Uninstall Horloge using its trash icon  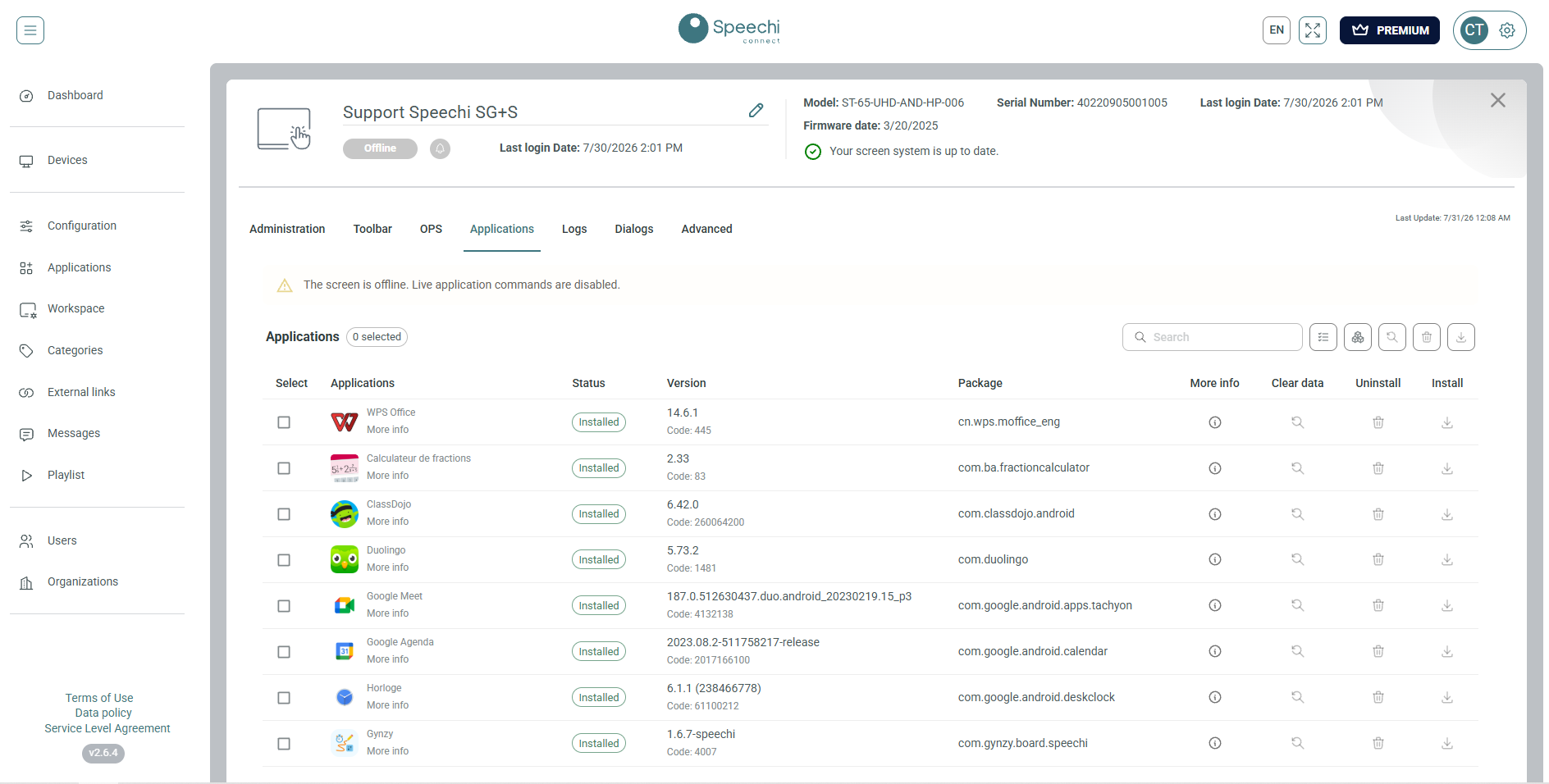(x=1378, y=698)
